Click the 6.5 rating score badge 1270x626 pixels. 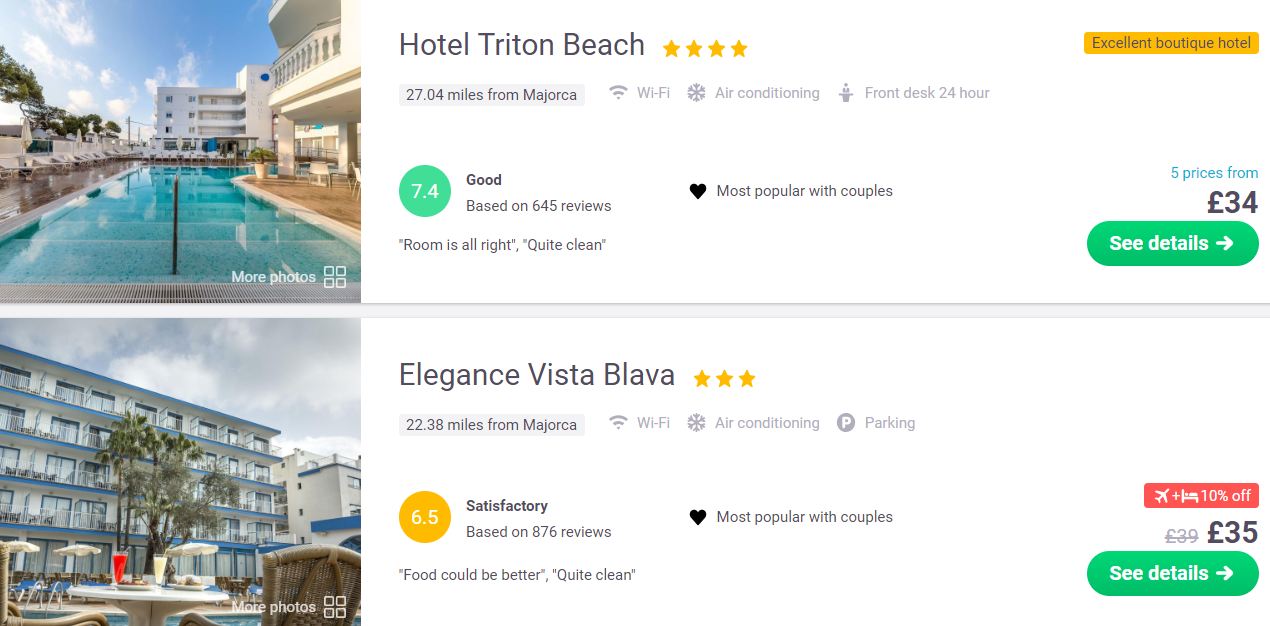pos(425,517)
